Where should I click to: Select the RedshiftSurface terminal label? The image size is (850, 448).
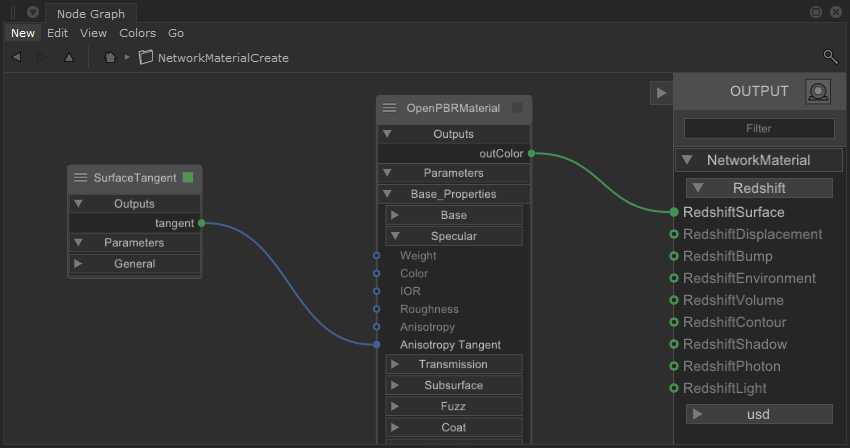point(733,212)
